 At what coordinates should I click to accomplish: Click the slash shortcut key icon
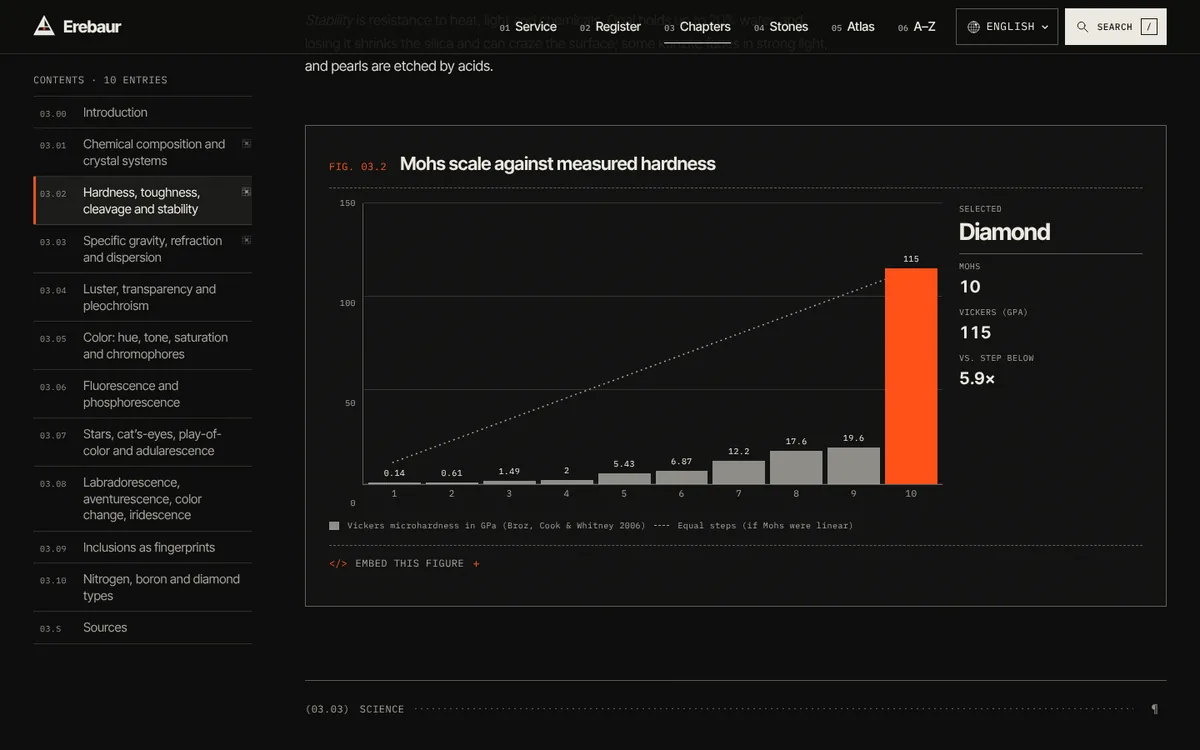[1149, 27]
